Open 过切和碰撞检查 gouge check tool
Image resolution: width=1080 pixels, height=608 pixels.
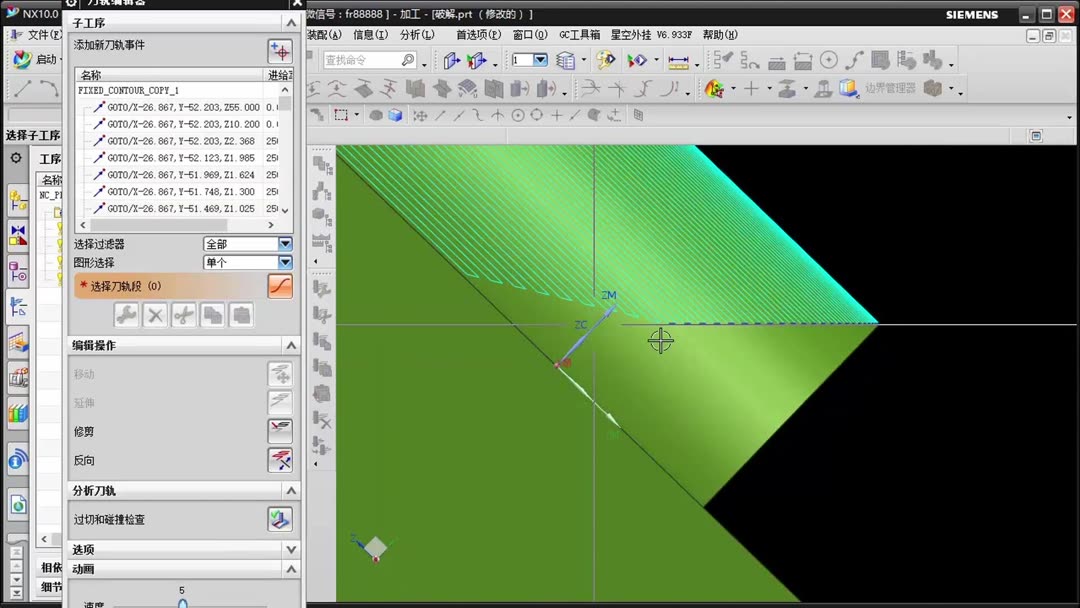point(280,518)
